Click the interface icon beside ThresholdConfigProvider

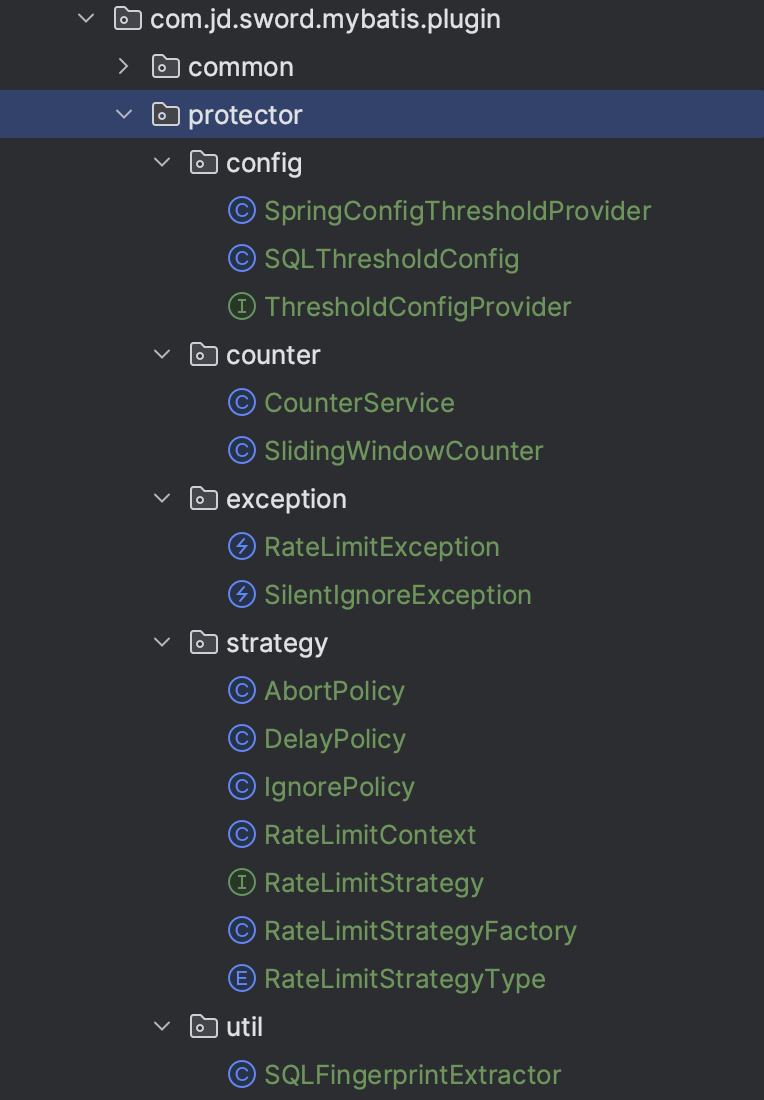point(241,307)
